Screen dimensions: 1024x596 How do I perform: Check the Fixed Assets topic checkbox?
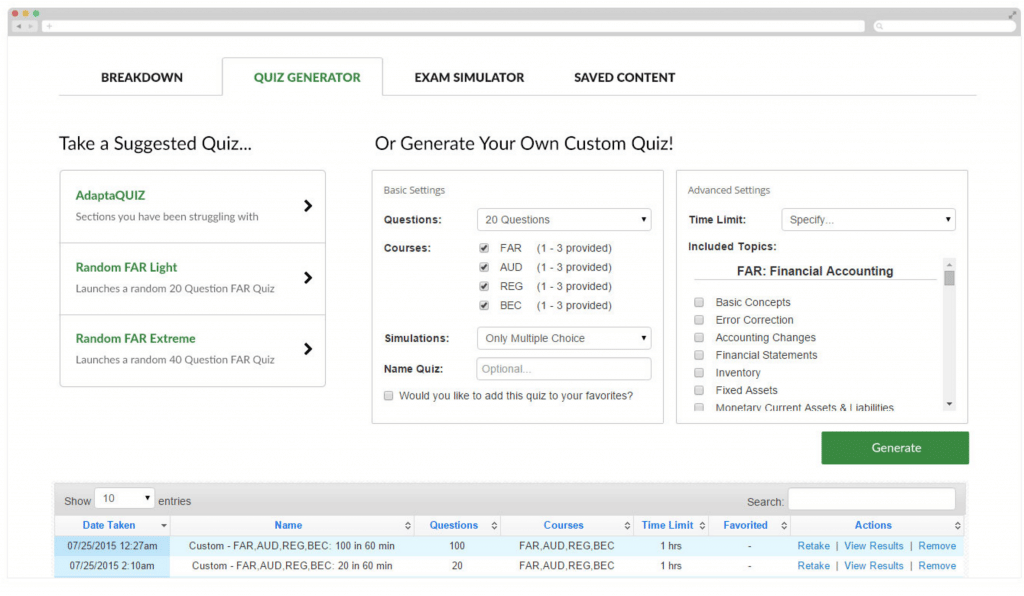click(699, 390)
